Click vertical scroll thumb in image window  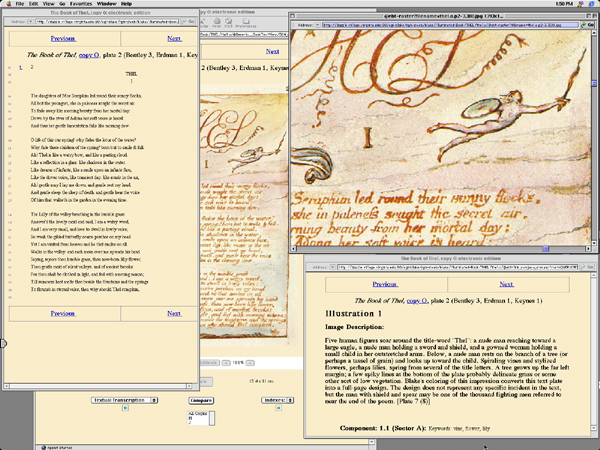(x=594, y=83)
